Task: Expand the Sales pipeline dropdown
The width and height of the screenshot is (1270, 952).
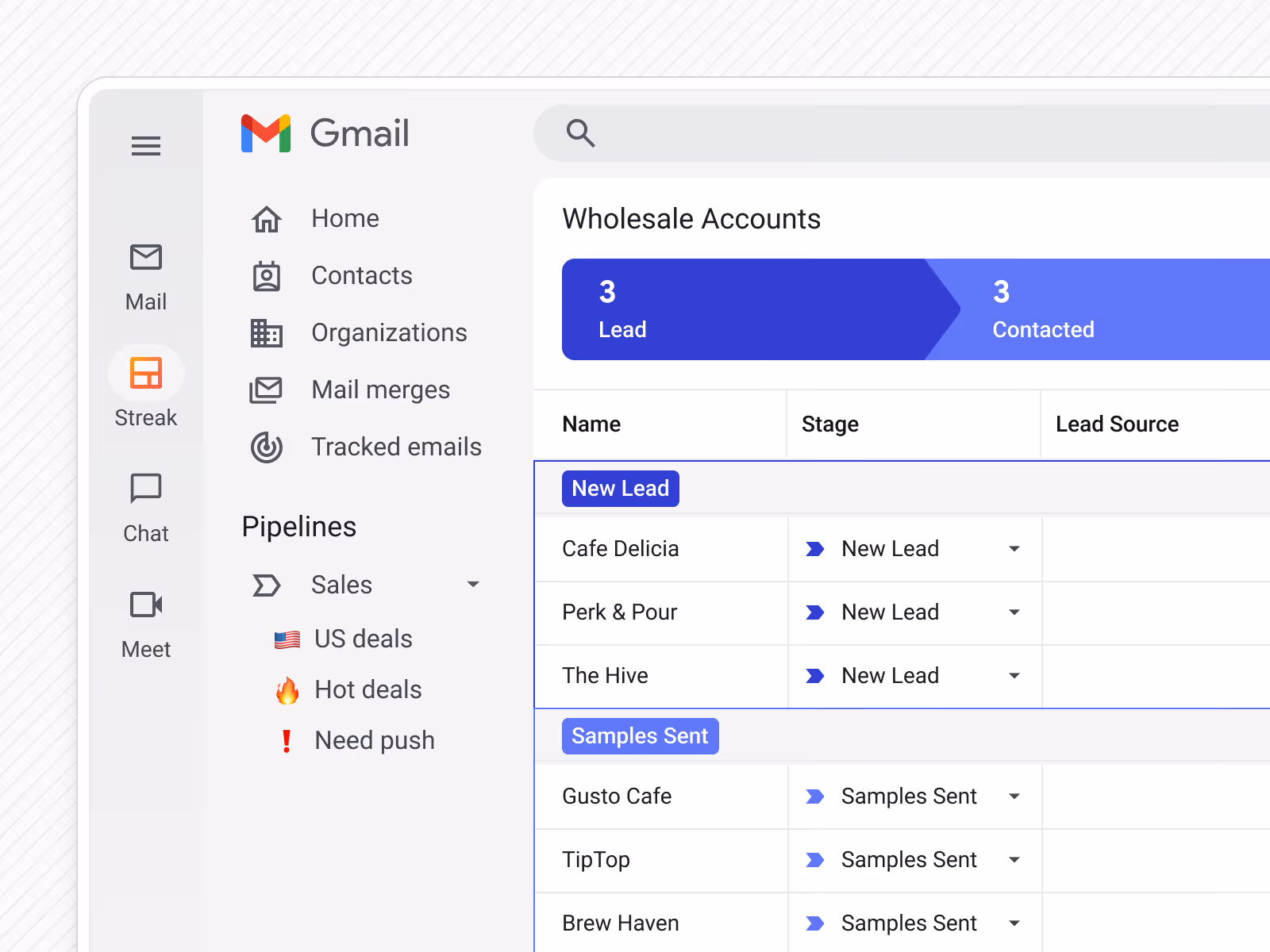Action: point(474,585)
